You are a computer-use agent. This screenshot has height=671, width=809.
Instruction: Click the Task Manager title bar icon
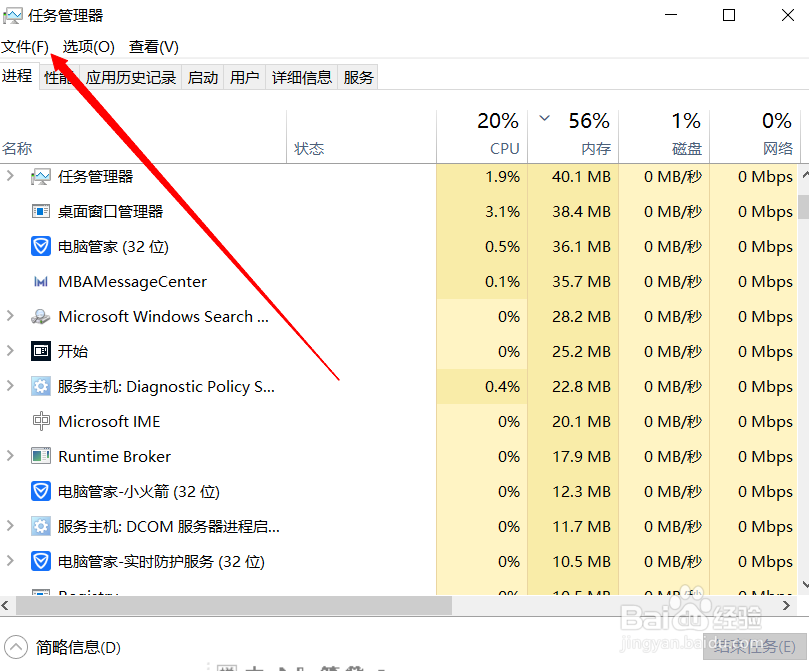(12, 15)
